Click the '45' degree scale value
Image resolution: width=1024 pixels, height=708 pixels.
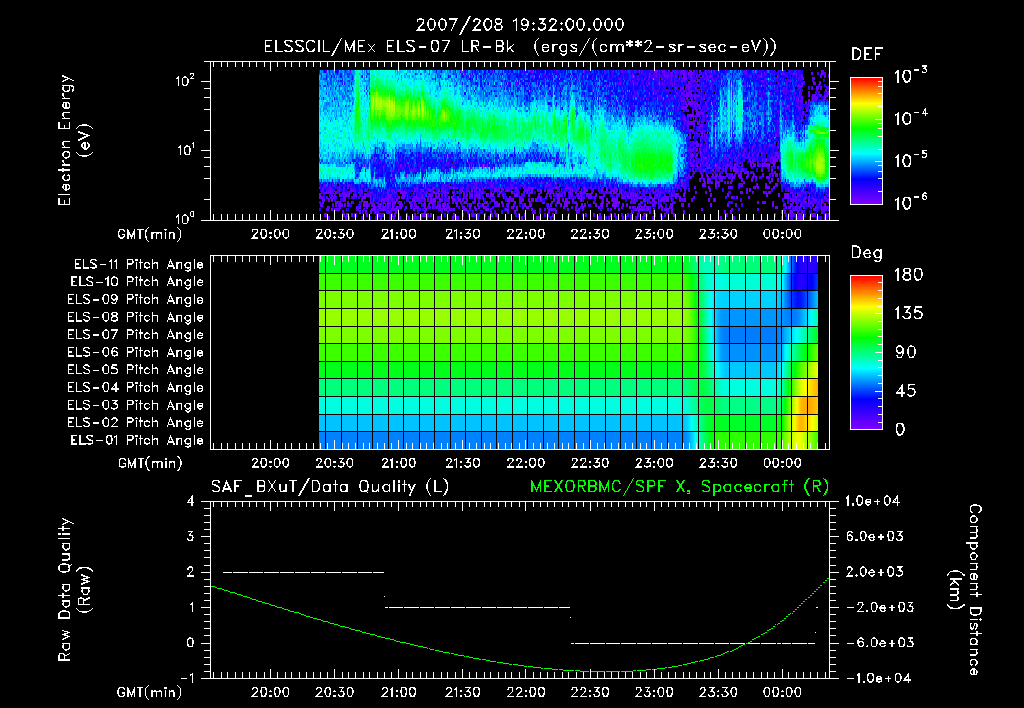905,391
